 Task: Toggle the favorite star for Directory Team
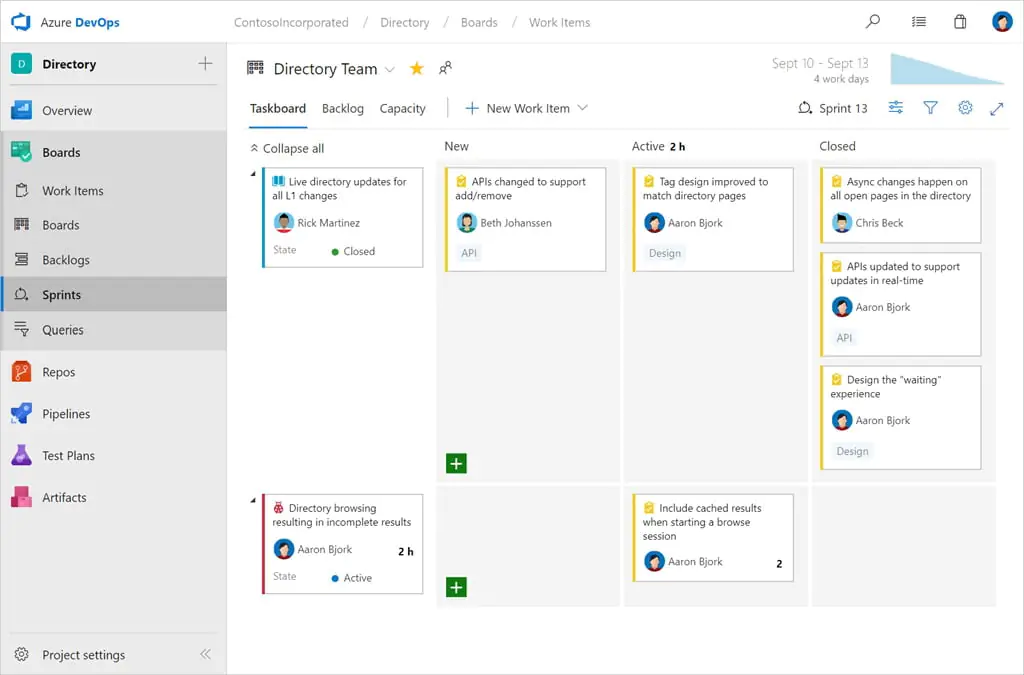tap(416, 69)
